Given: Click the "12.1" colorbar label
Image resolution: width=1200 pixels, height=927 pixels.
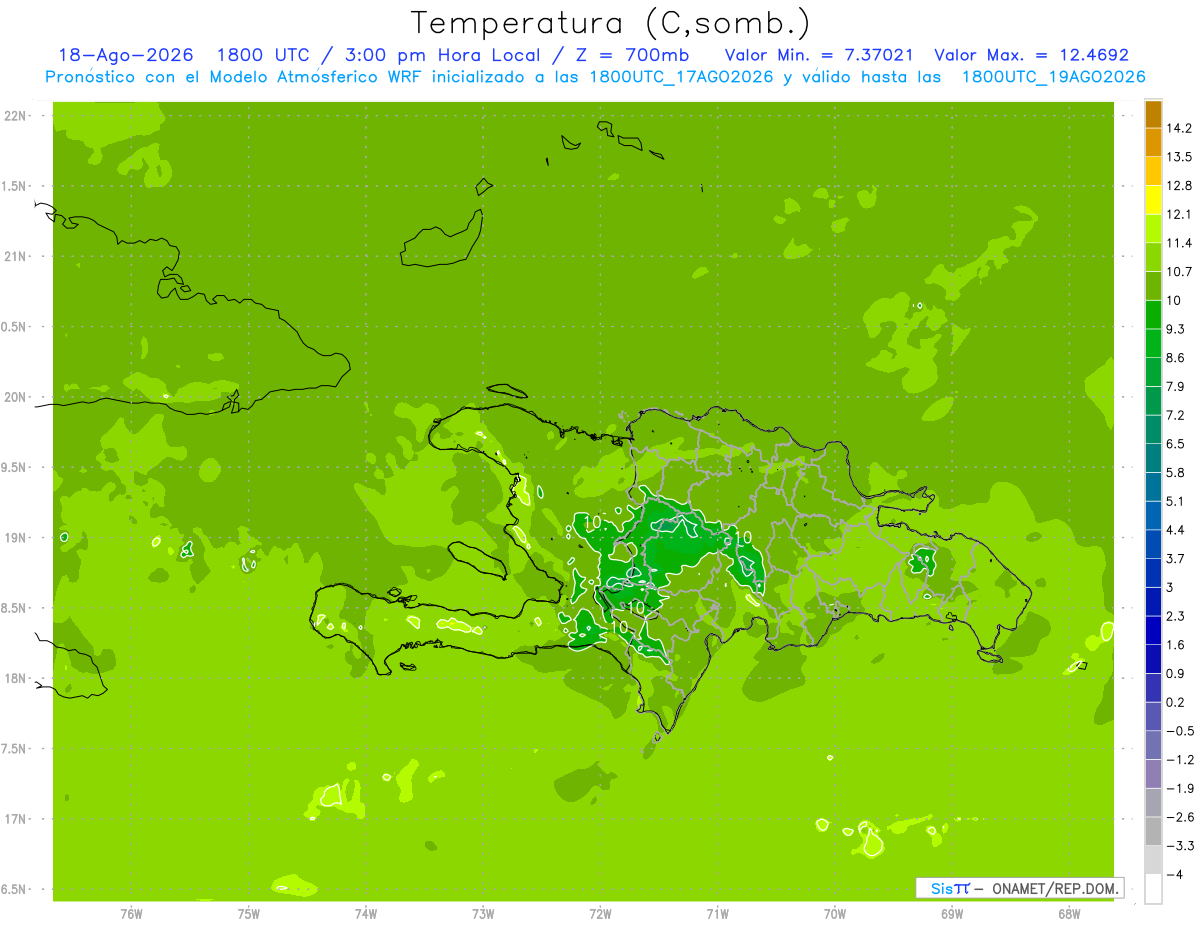Looking at the screenshot, I should 1180,214.
